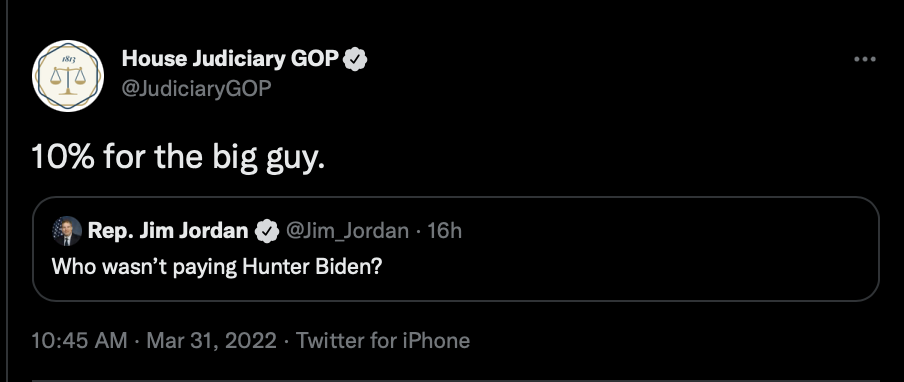Screen dimensions: 904x382
Task: Open the House Judiciary GOP scales avatar
Action: (67, 76)
